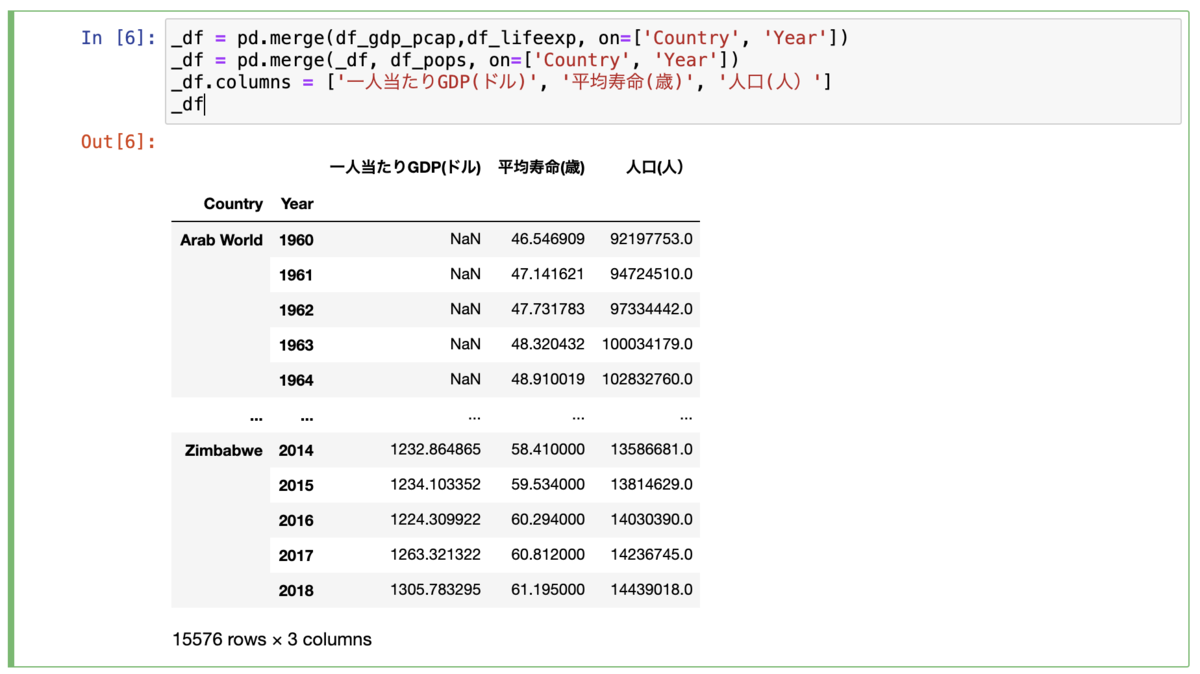
Task: Select GDP value 1263.321322
Action: [x=435, y=554]
